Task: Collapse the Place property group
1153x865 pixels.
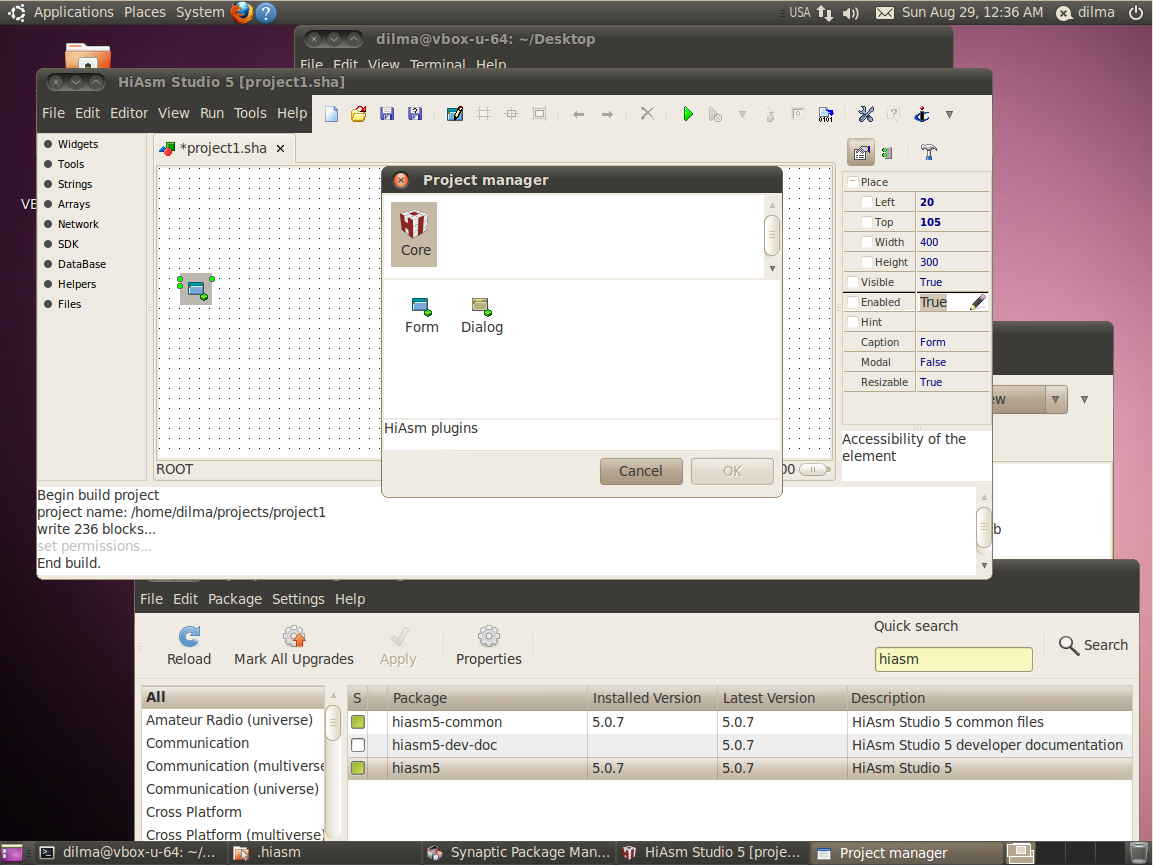Action: pos(853,182)
